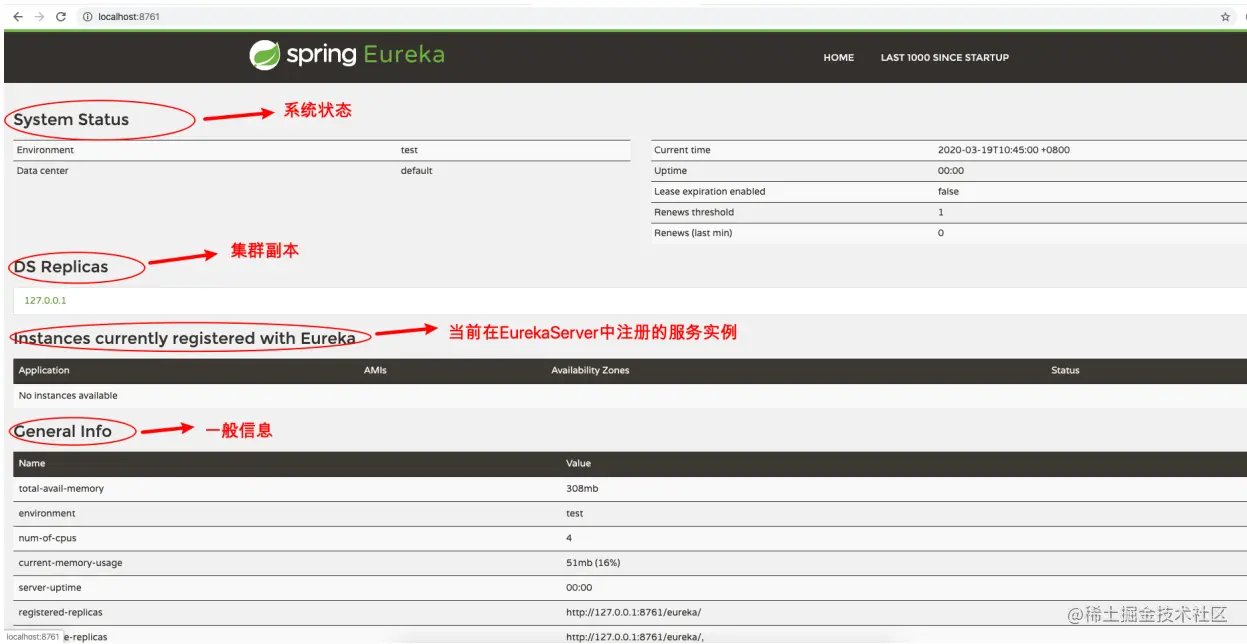Select the lease expiration value false
This screenshot has height=644, width=1247.
click(948, 192)
